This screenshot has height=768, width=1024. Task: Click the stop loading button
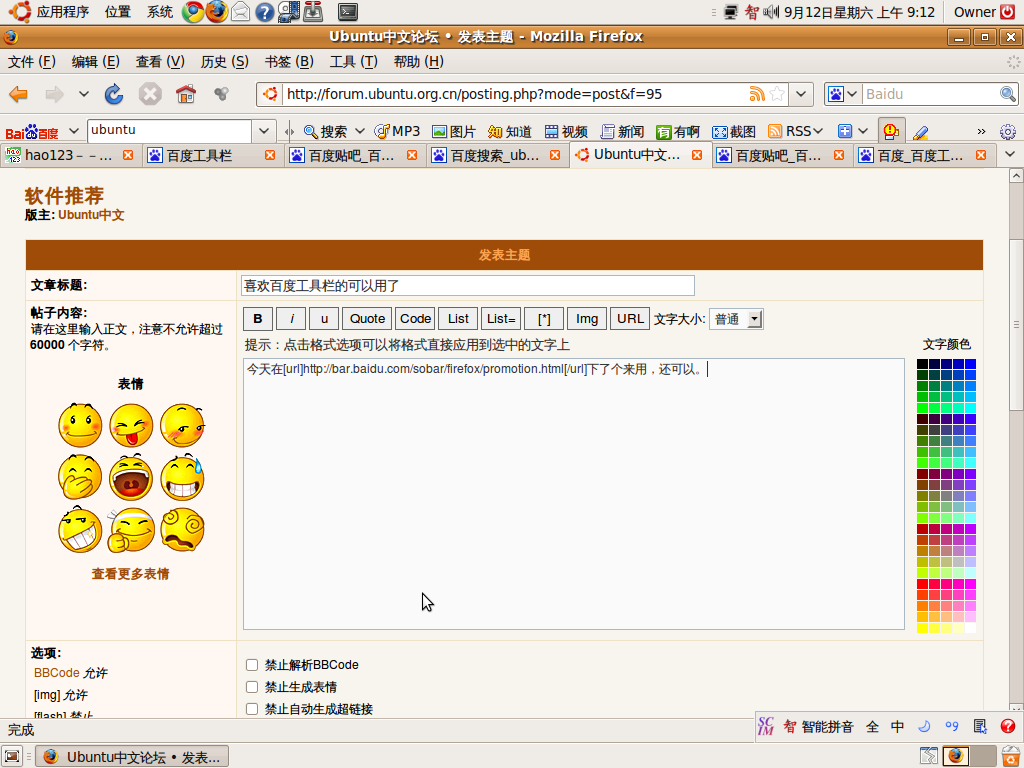tap(150, 94)
